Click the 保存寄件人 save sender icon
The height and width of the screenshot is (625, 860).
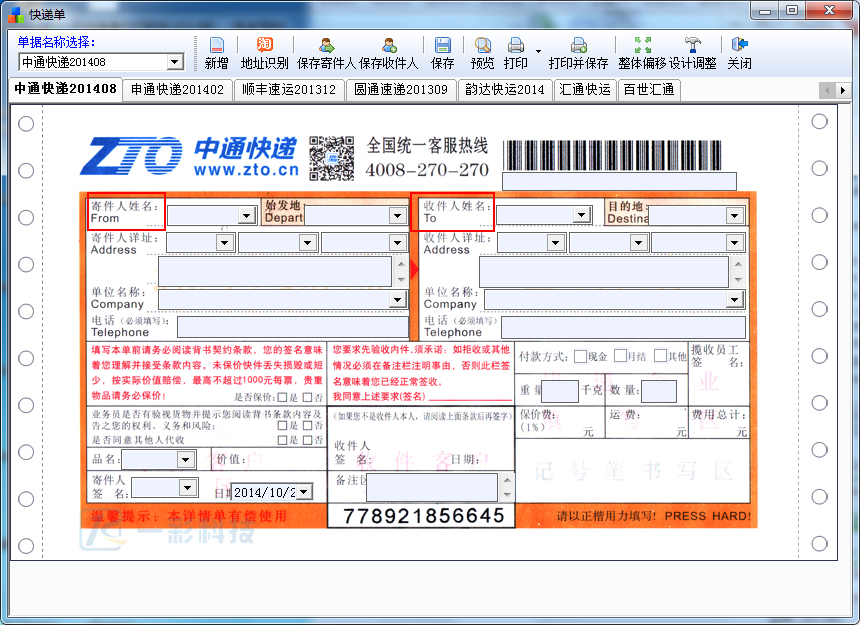[x=327, y=54]
